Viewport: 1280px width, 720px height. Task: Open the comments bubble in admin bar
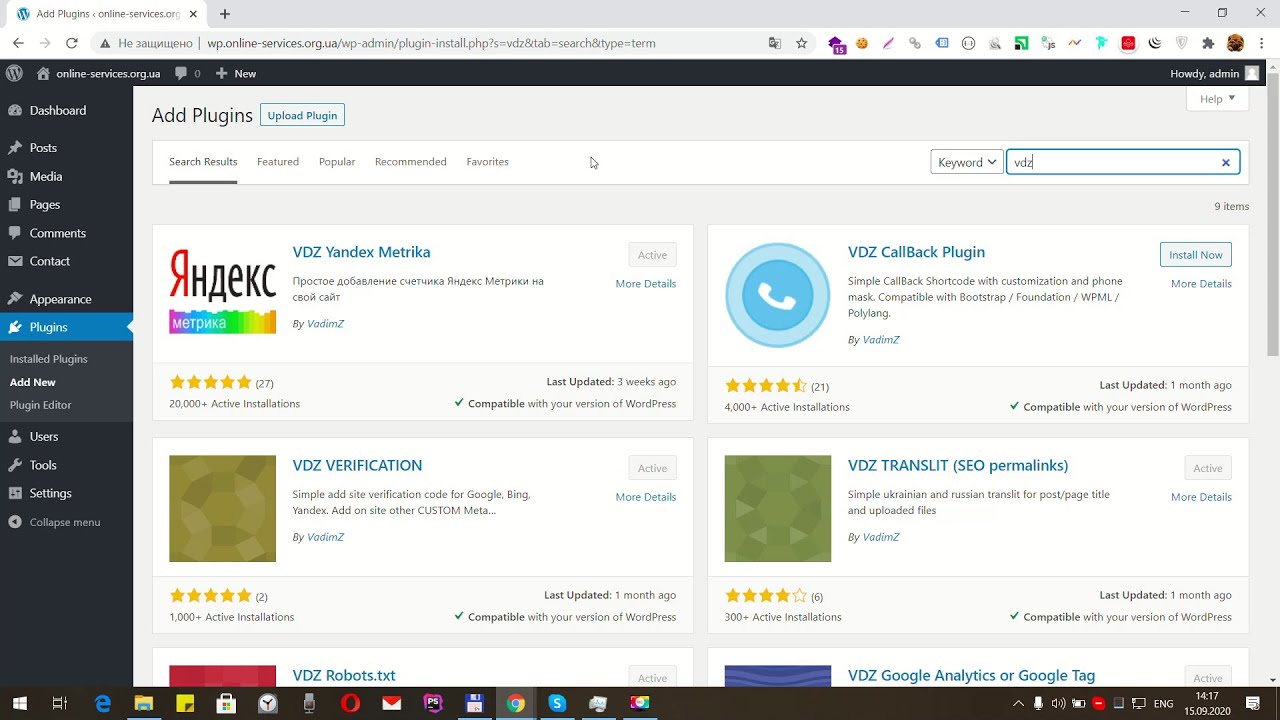(187, 73)
